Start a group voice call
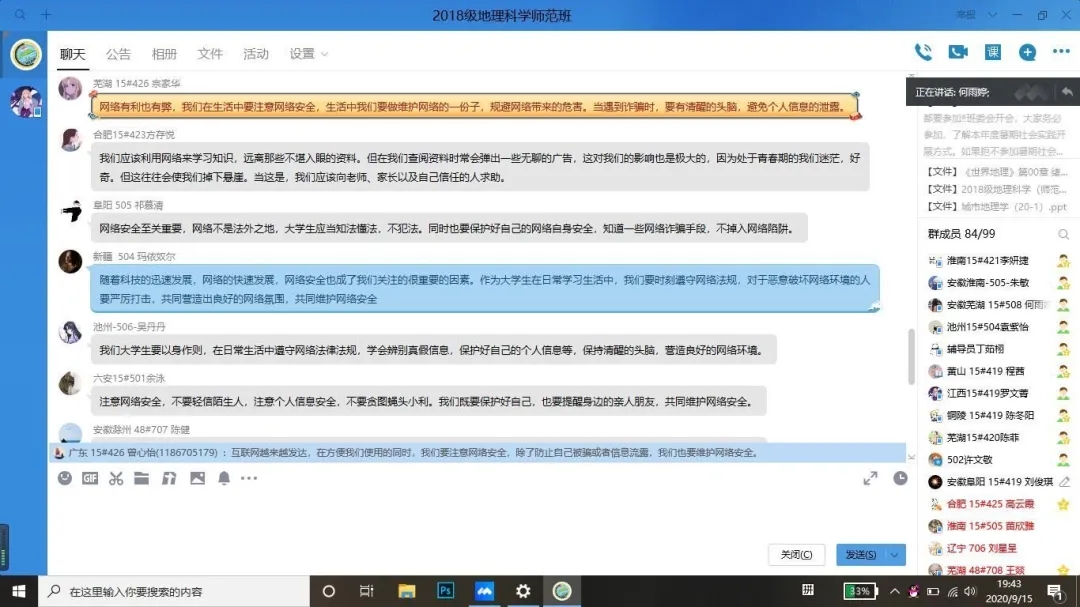Image resolution: width=1080 pixels, height=607 pixels. [x=923, y=53]
